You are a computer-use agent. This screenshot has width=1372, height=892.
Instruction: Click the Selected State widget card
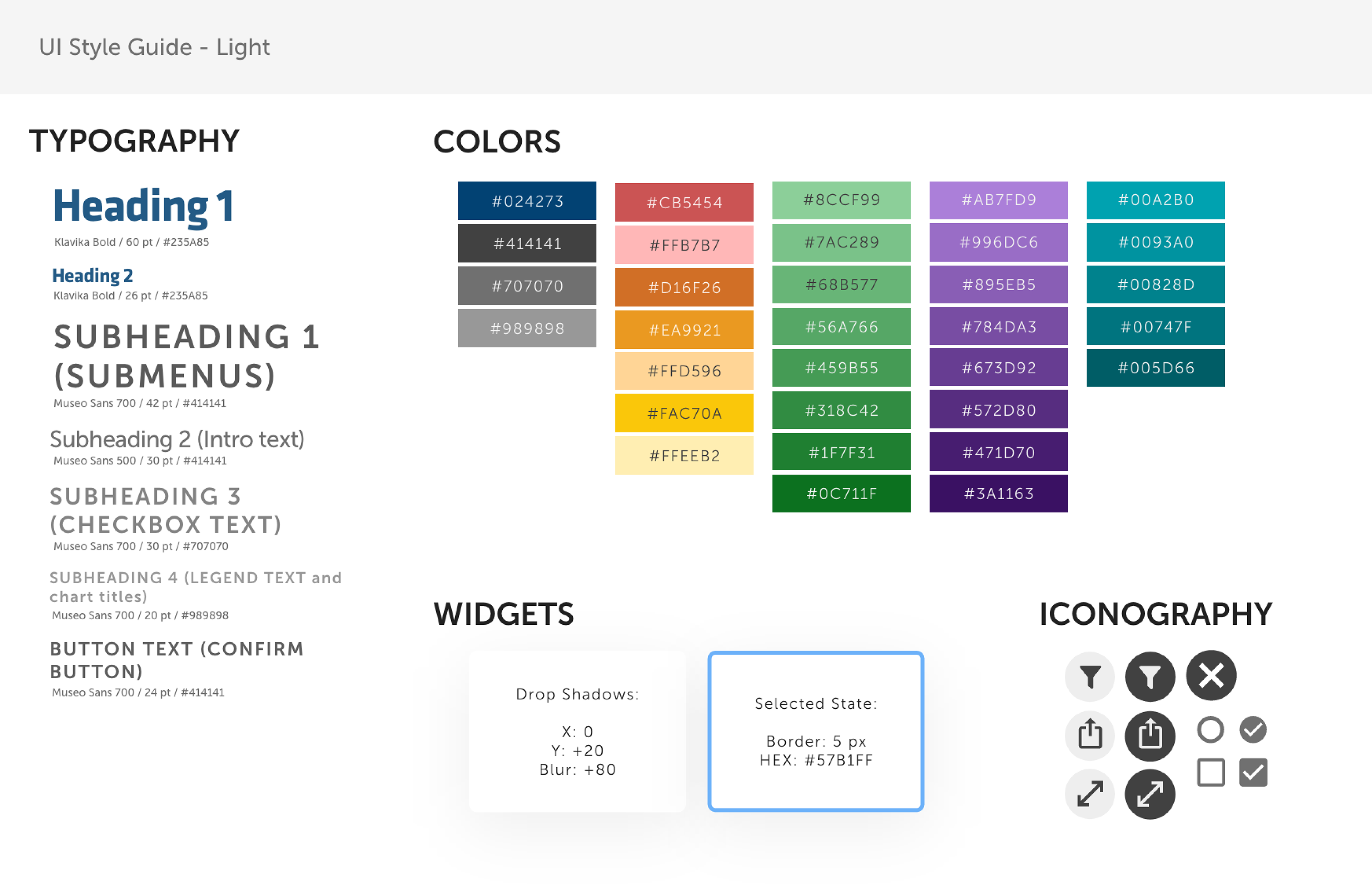(x=816, y=731)
